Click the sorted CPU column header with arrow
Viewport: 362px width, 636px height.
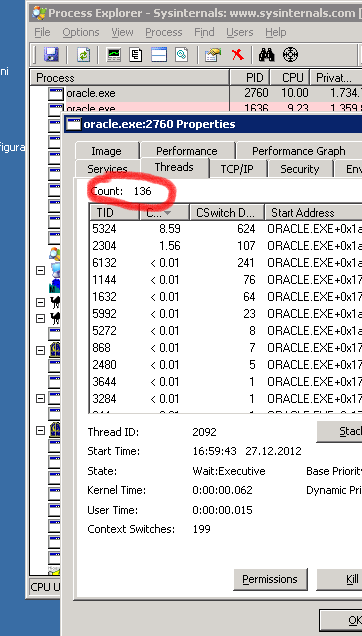tap(164, 213)
